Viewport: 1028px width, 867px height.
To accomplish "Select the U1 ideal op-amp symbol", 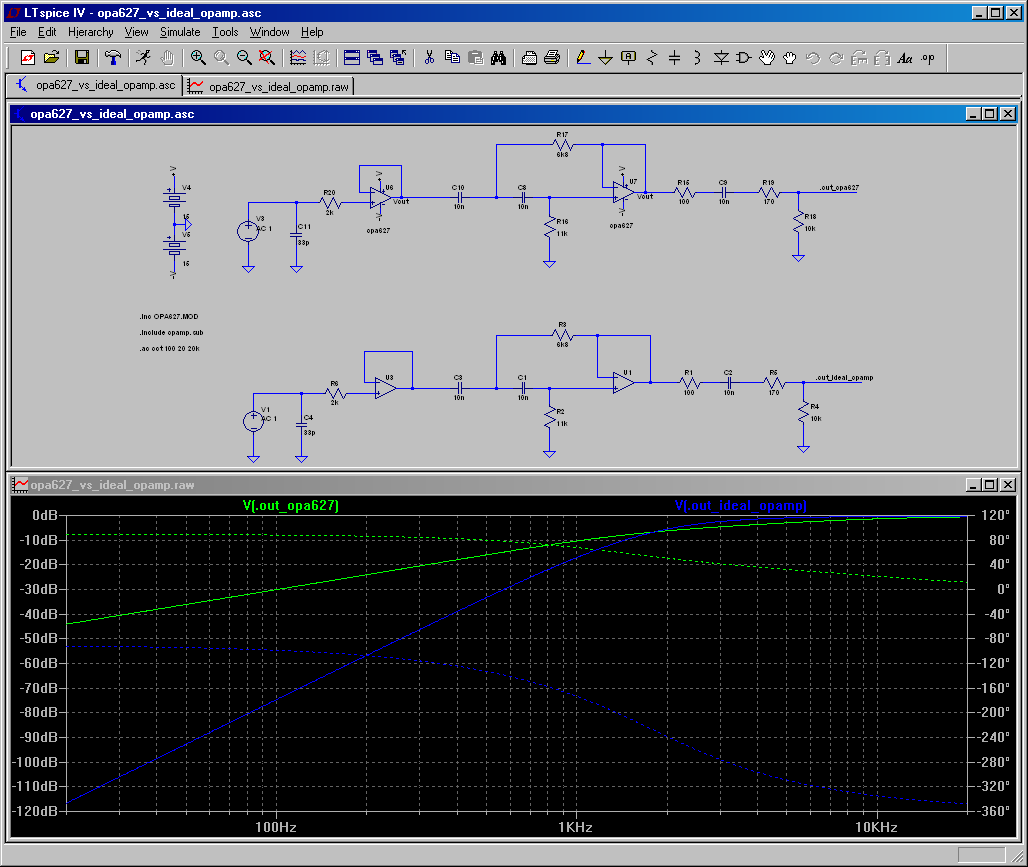I will 623,382.
